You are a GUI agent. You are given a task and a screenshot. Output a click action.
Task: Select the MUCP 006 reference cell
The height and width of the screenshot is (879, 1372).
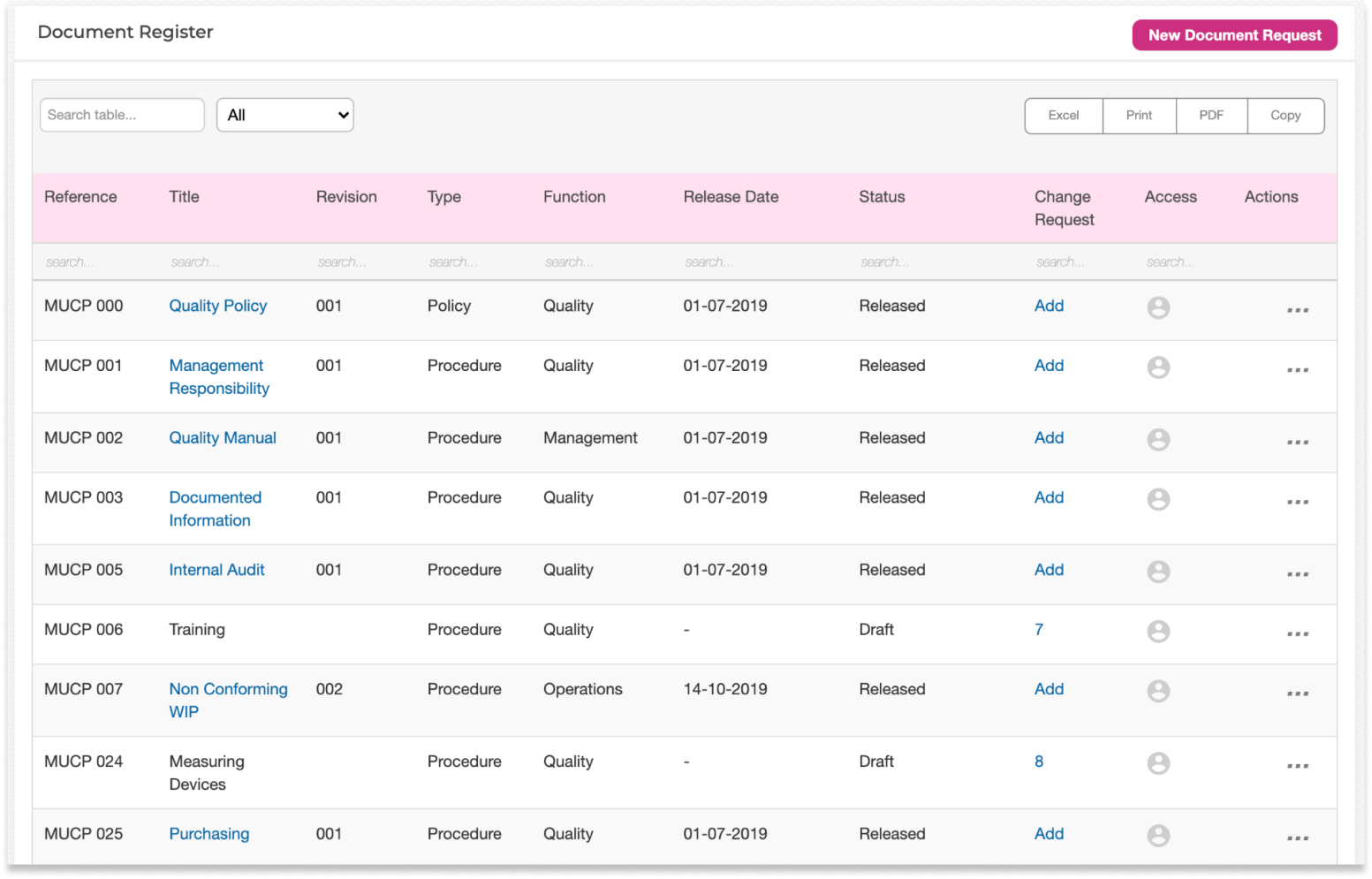[x=84, y=630]
